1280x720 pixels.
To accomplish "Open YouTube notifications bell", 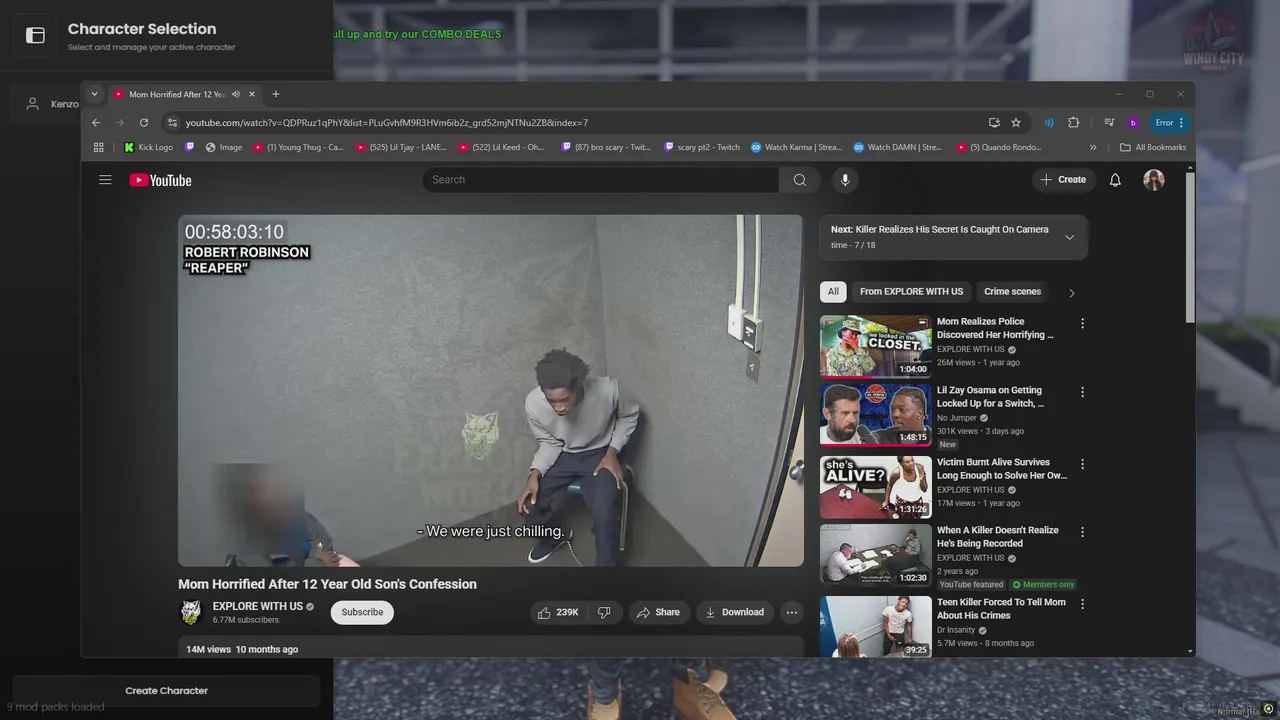I will point(1115,180).
